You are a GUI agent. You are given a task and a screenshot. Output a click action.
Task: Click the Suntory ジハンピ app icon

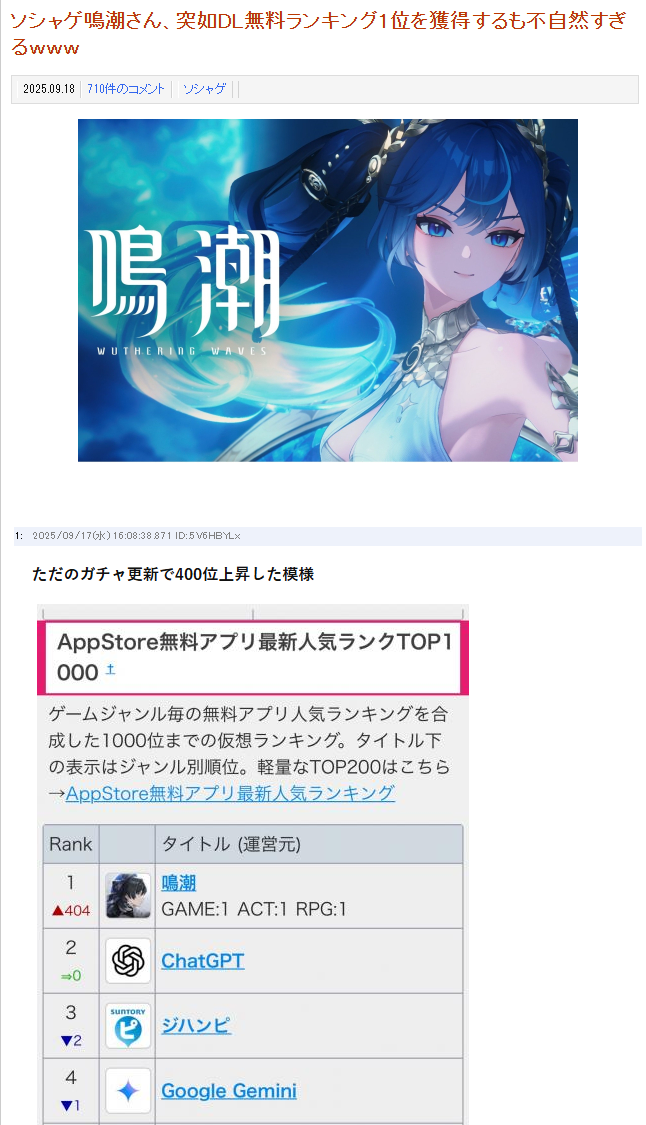click(128, 1025)
